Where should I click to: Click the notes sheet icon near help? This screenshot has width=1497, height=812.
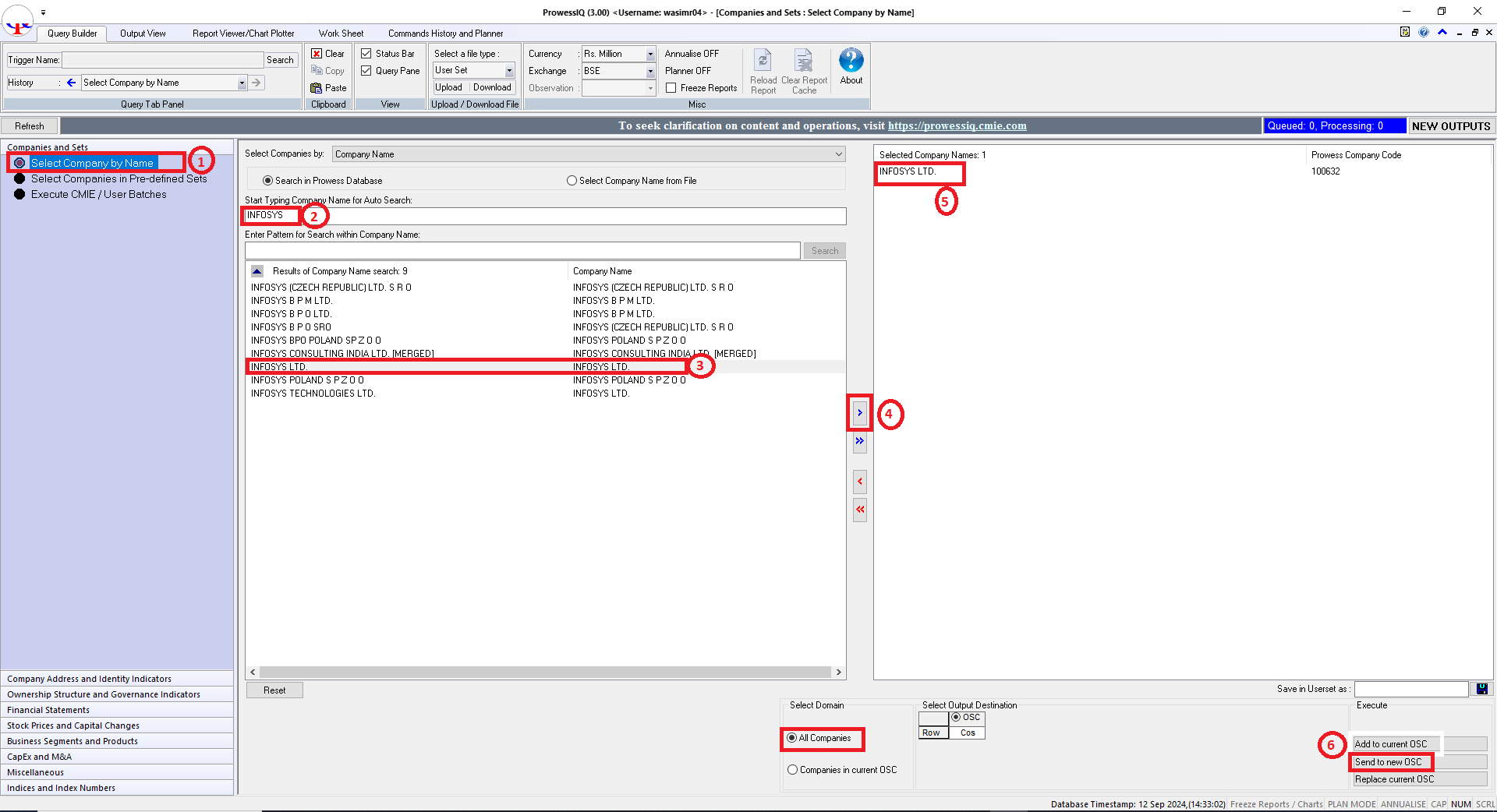tap(1405, 32)
